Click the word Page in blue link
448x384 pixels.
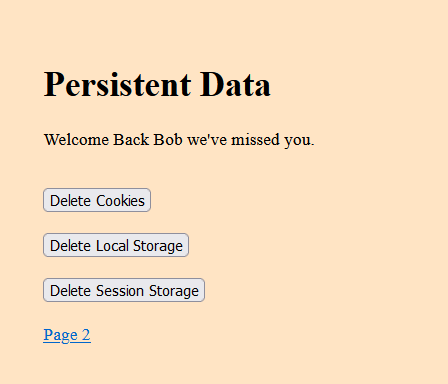coord(60,335)
